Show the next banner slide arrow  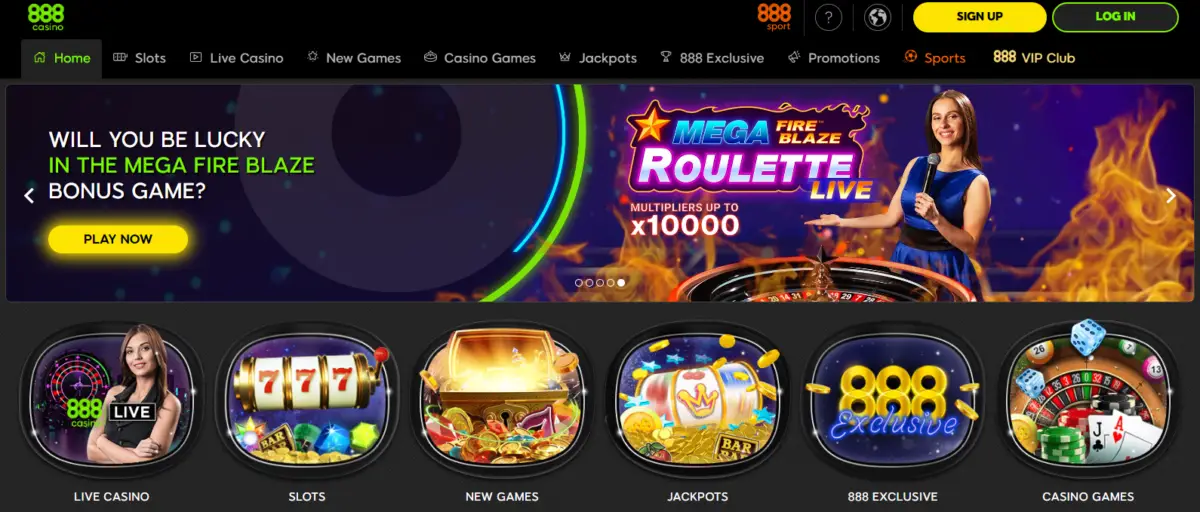coord(1171,196)
